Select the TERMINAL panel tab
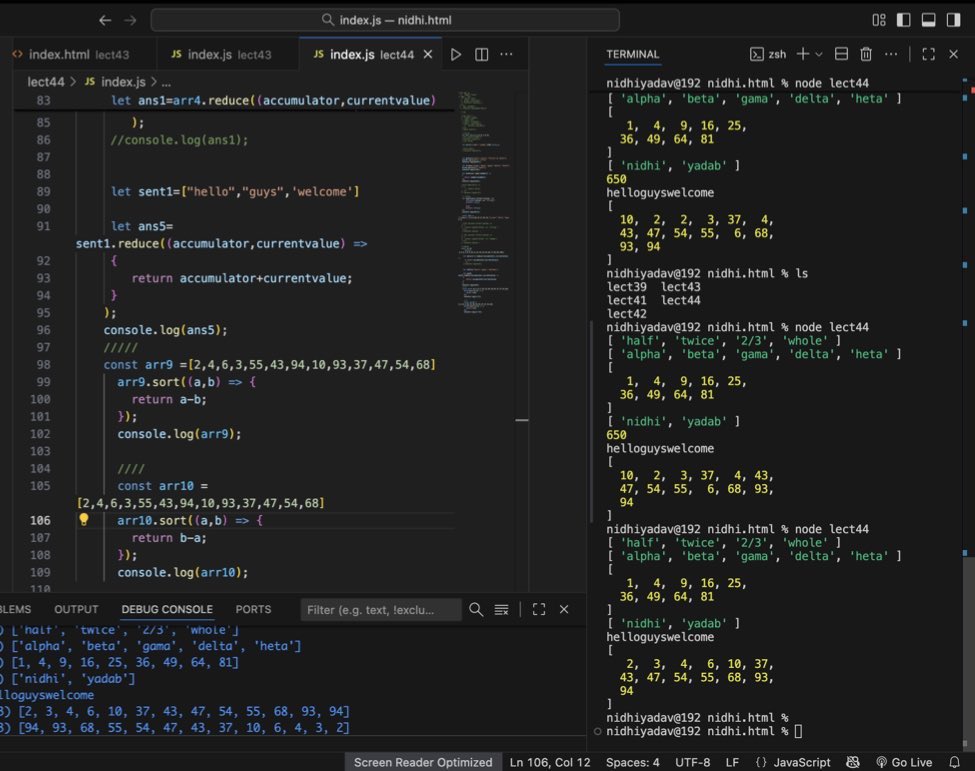The image size is (975, 771). [x=632, y=55]
